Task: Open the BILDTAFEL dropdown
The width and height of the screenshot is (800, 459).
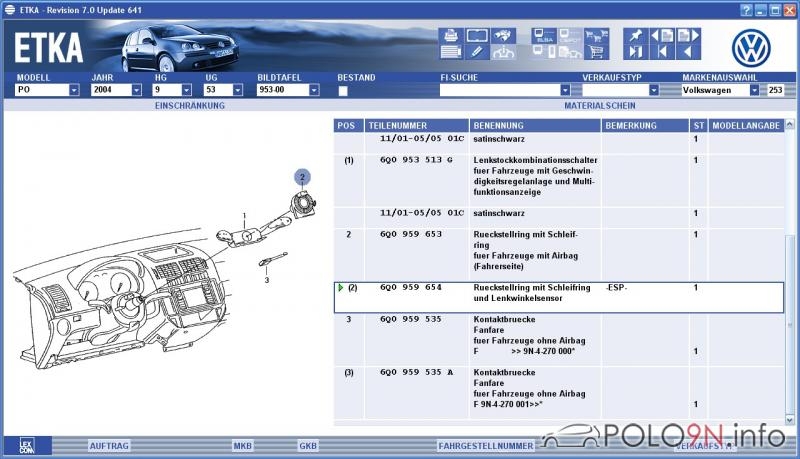Action: (x=314, y=90)
